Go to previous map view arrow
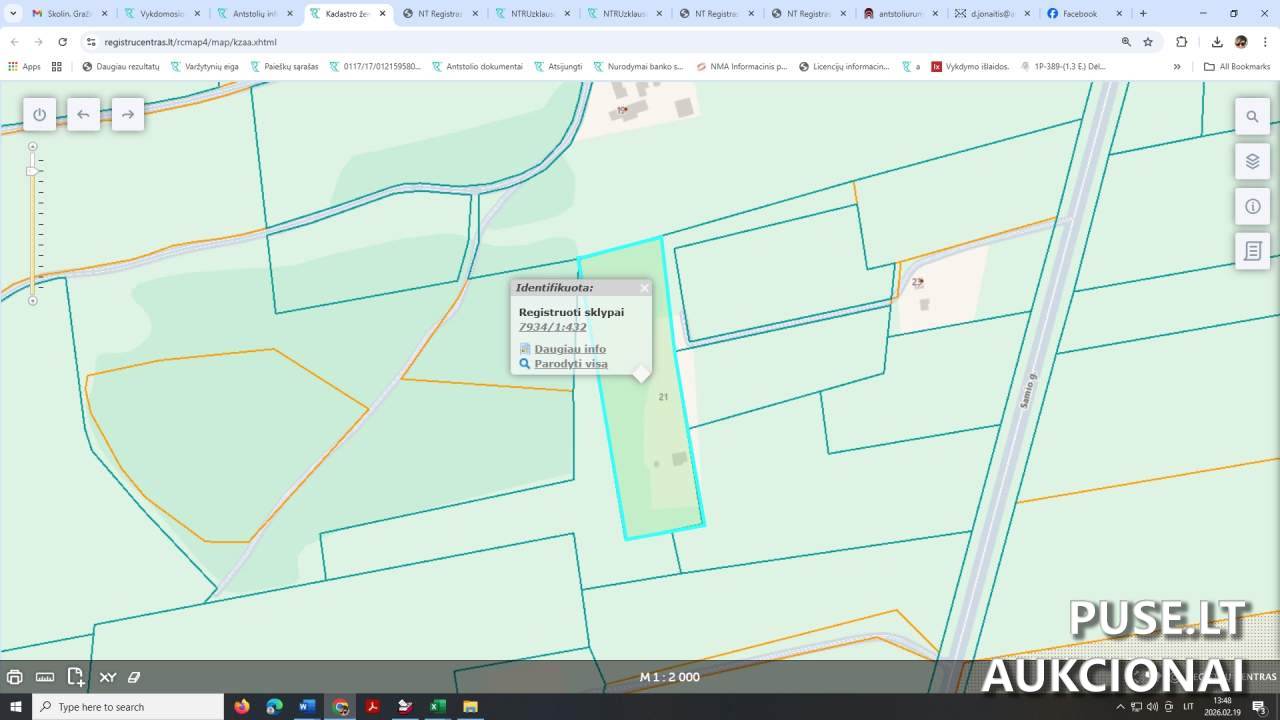Image resolution: width=1280 pixels, height=720 pixels. 83,115
